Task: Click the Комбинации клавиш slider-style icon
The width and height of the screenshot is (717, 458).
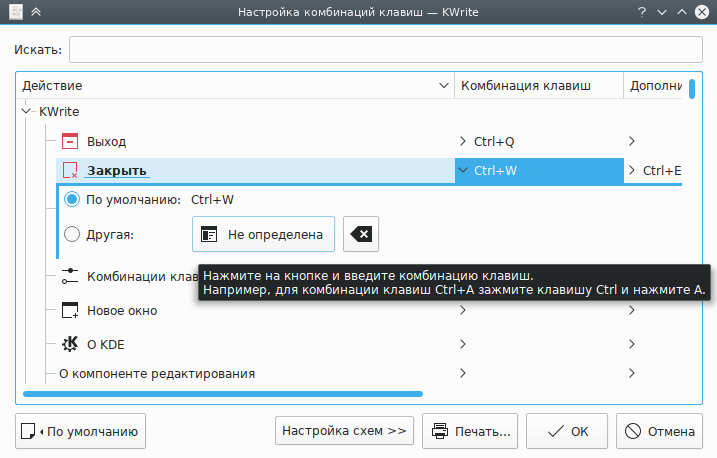Action: (70, 276)
